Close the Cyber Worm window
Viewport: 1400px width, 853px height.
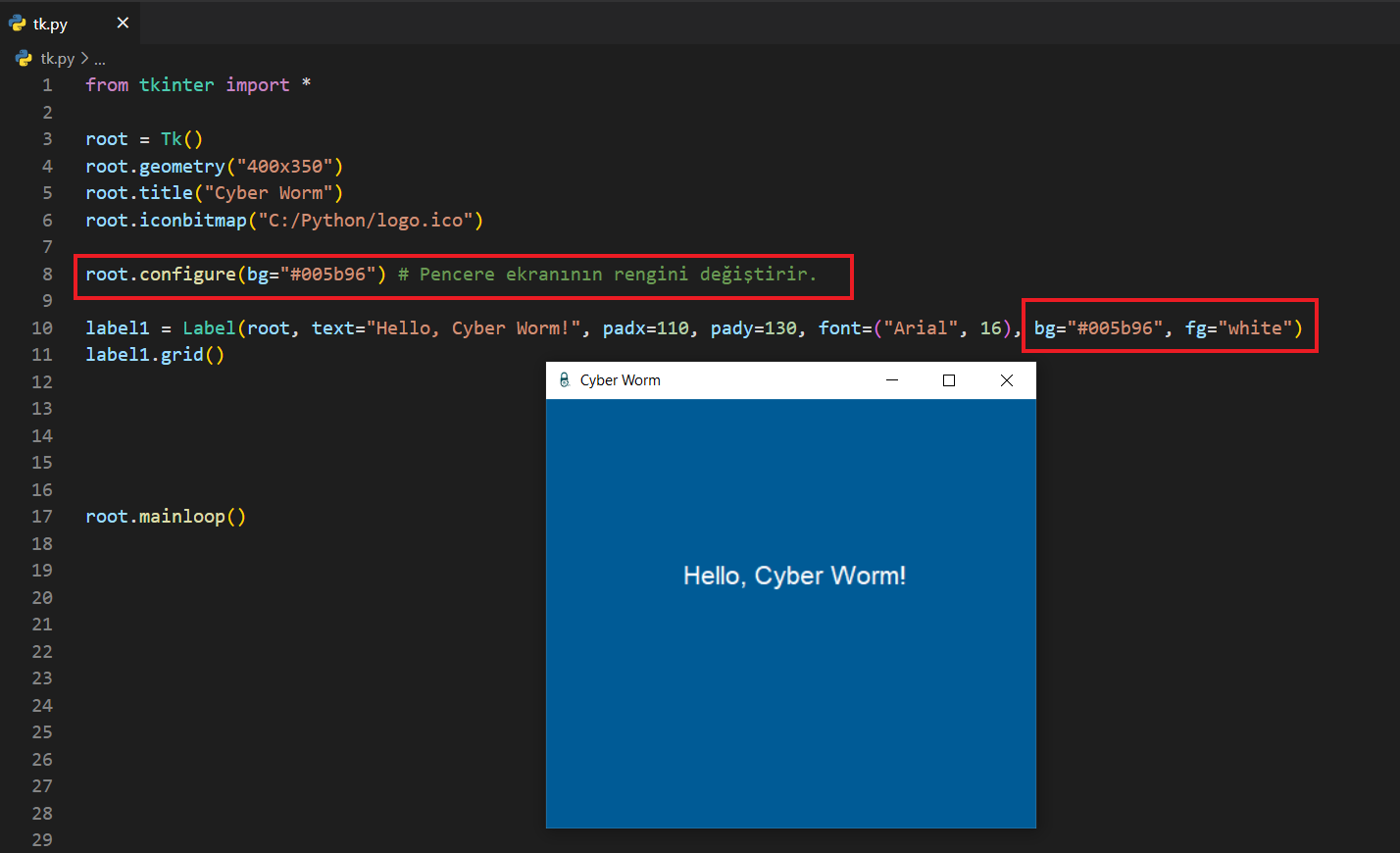pos(1007,380)
